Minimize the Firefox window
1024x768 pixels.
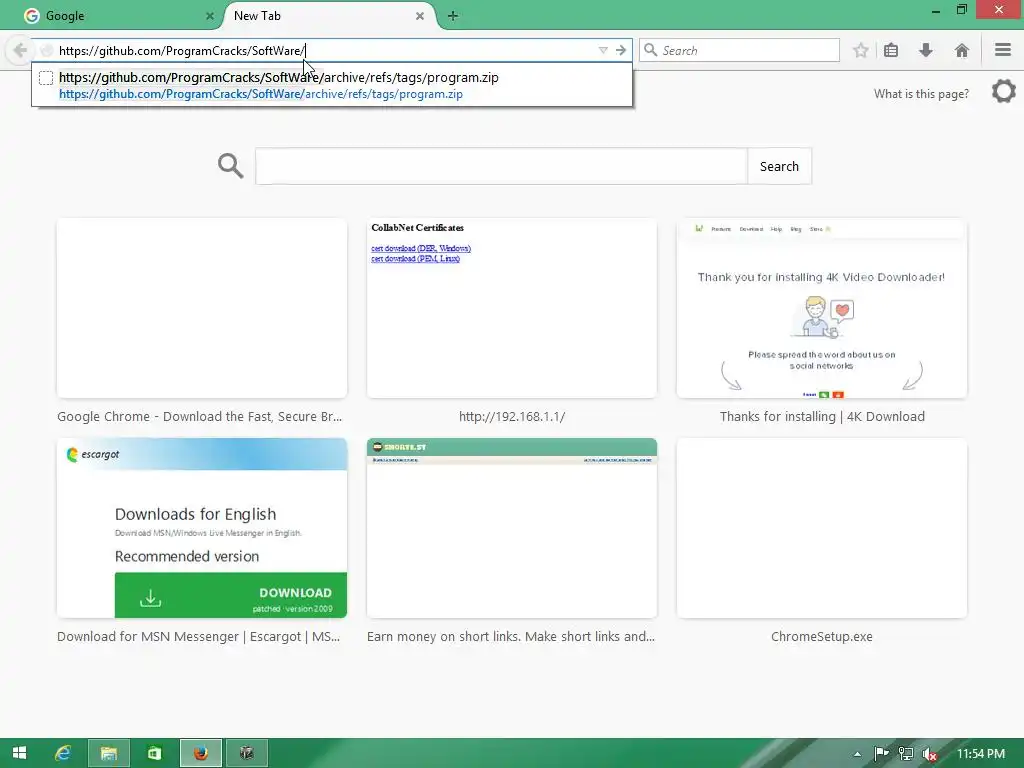point(936,10)
